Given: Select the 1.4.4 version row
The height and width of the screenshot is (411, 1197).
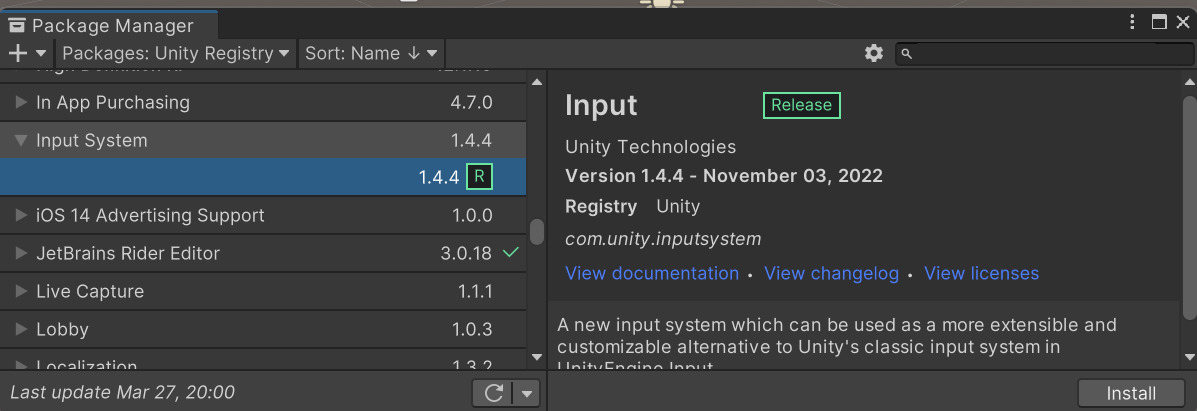Looking at the screenshot, I should coord(263,177).
